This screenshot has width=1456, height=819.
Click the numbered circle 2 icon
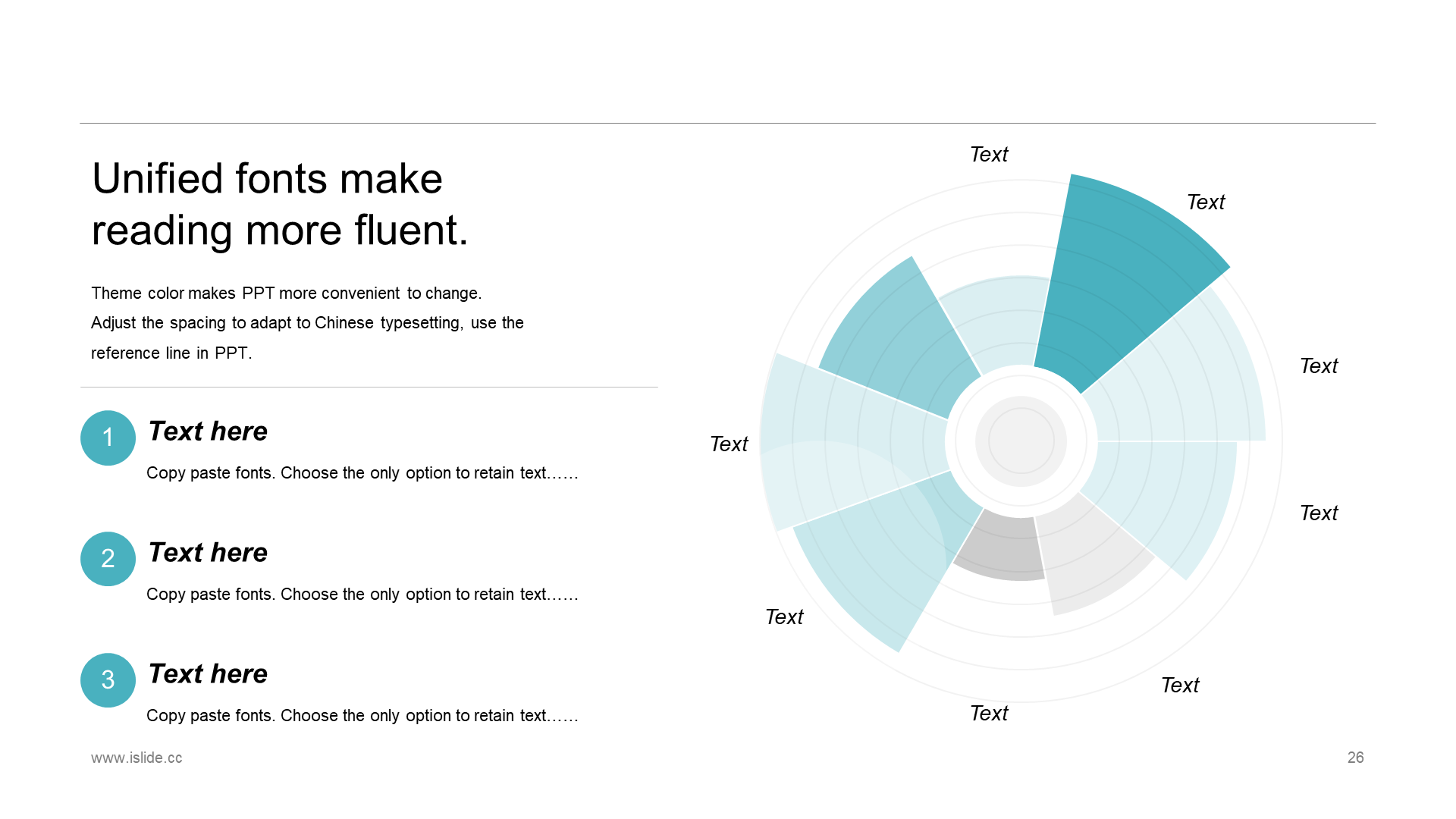(x=108, y=559)
